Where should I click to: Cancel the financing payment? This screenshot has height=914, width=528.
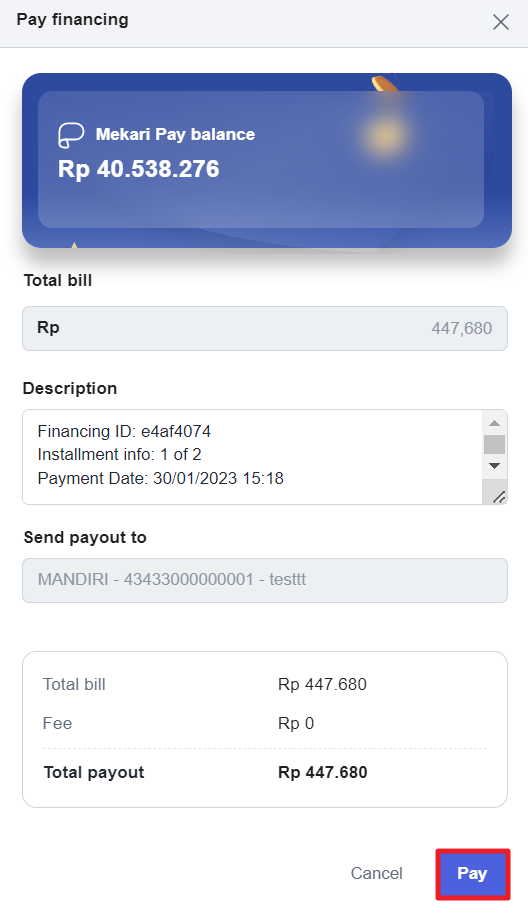coord(376,873)
